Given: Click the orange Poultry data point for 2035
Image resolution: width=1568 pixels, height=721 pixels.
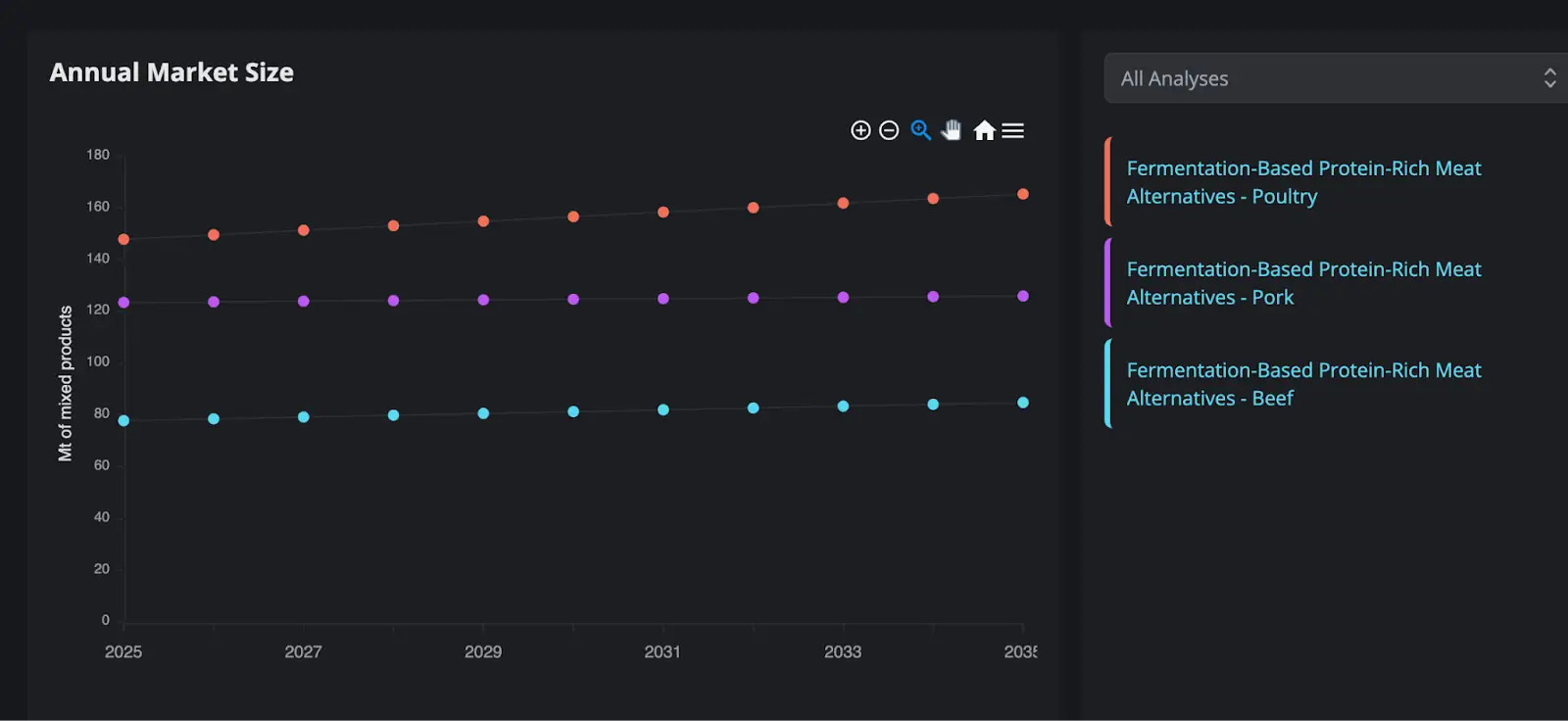Looking at the screenshot, I should tap(1023, 194).
